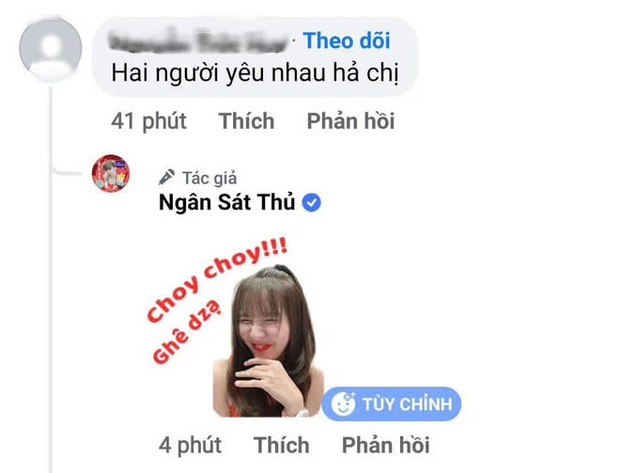Screen dimensions: 620x473
Task: Click the vertical reply thread line
Action: (51, 277)
